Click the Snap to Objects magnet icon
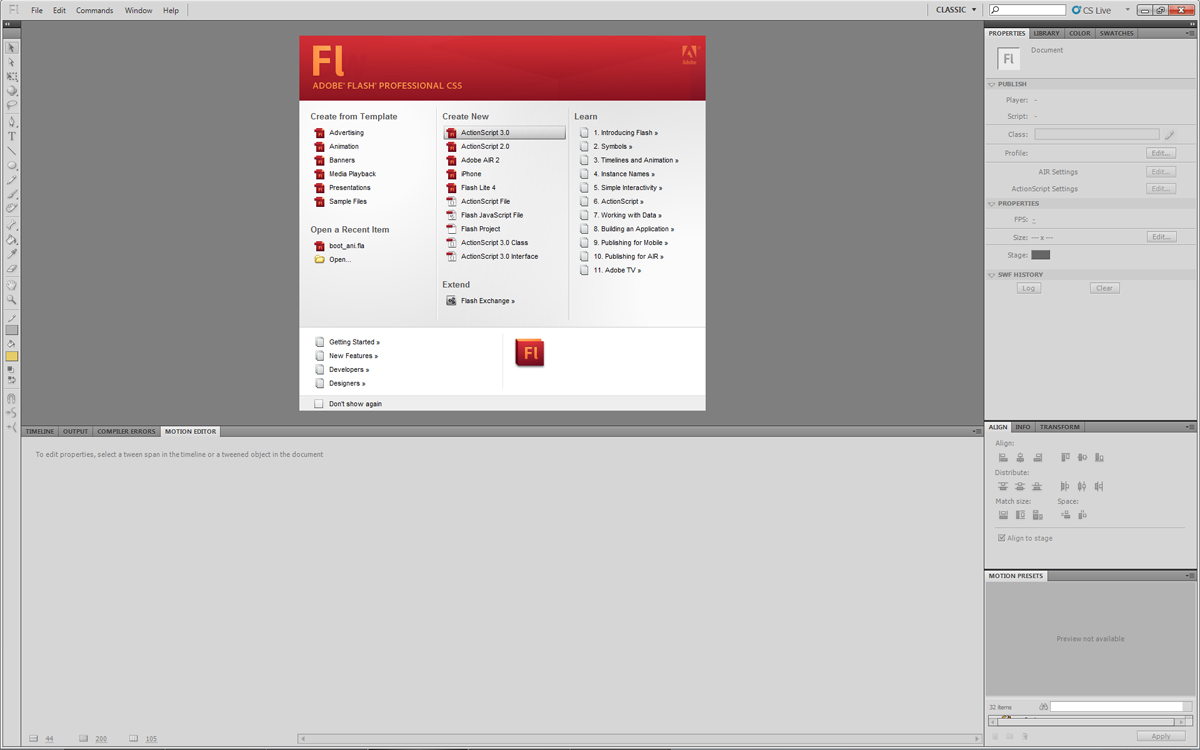 [x=12, y=398]
